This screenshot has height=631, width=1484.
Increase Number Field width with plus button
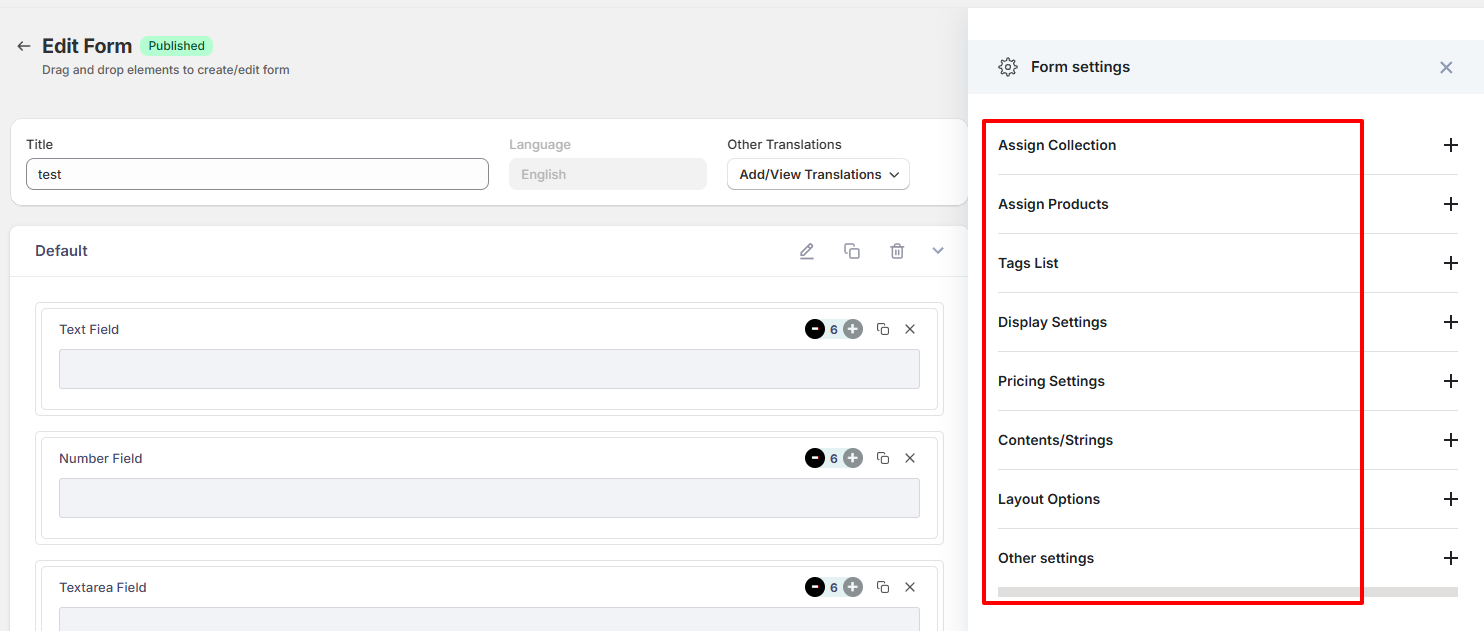point(852,458)
